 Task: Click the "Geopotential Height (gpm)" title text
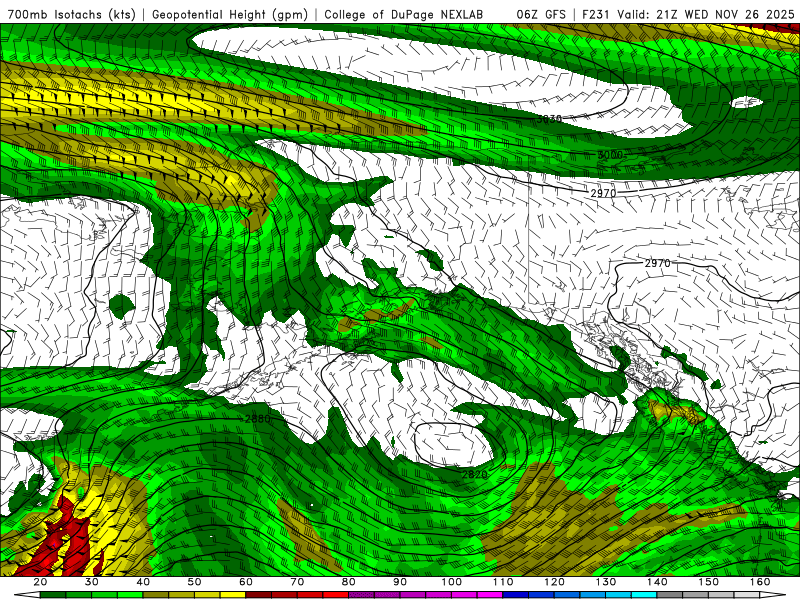coord(230,14)
